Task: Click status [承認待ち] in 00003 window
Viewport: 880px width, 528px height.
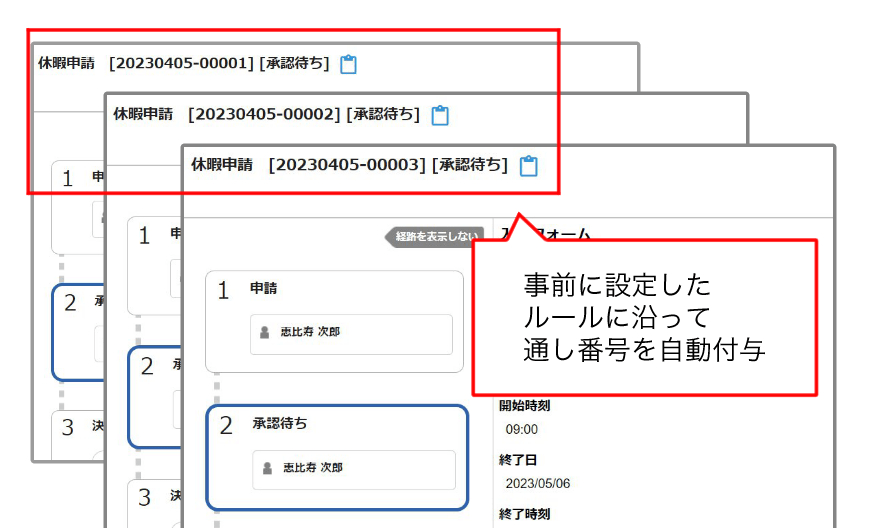Action: [470, 164]
